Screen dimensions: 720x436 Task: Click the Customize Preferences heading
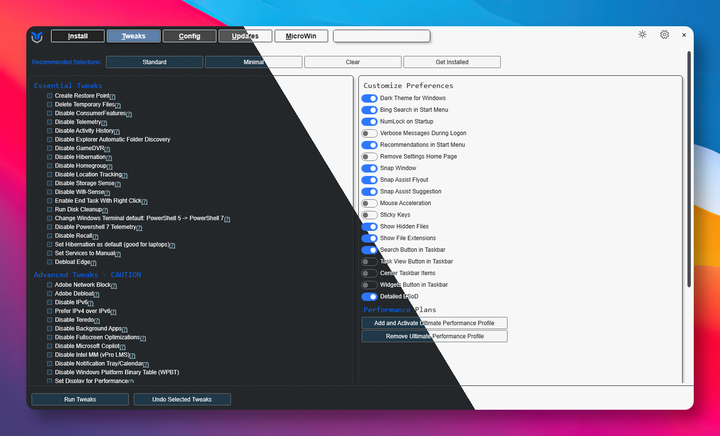coord(408,85)
